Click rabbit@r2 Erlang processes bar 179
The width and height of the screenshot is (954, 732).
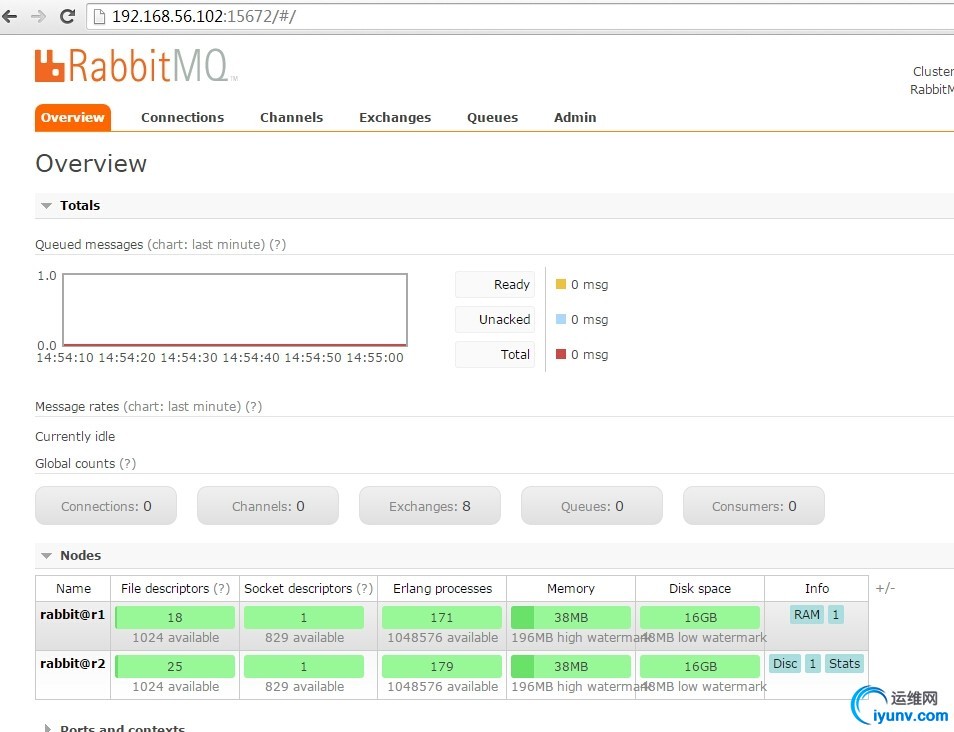coord(442,666)
